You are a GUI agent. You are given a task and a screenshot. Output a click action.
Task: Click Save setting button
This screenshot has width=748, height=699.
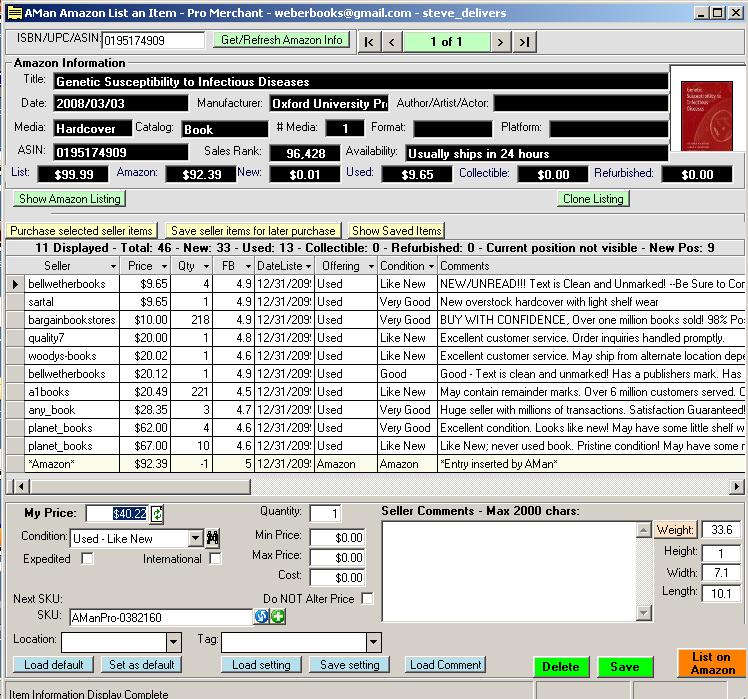(x=349, y=665)
